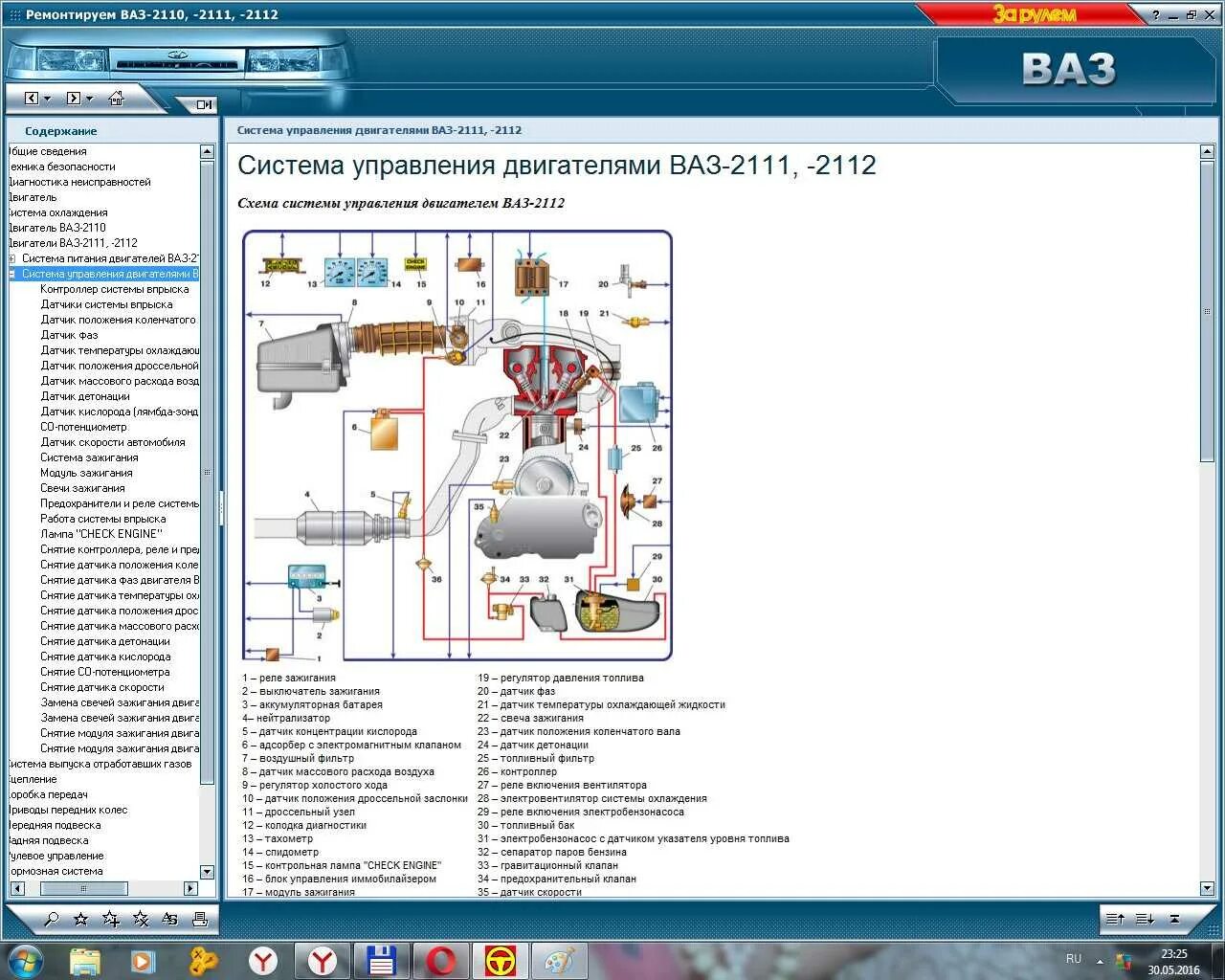Screen dimensions: 1225x980
Task: Open Windows Explorer from the taskbar
Action: point(85,960)
